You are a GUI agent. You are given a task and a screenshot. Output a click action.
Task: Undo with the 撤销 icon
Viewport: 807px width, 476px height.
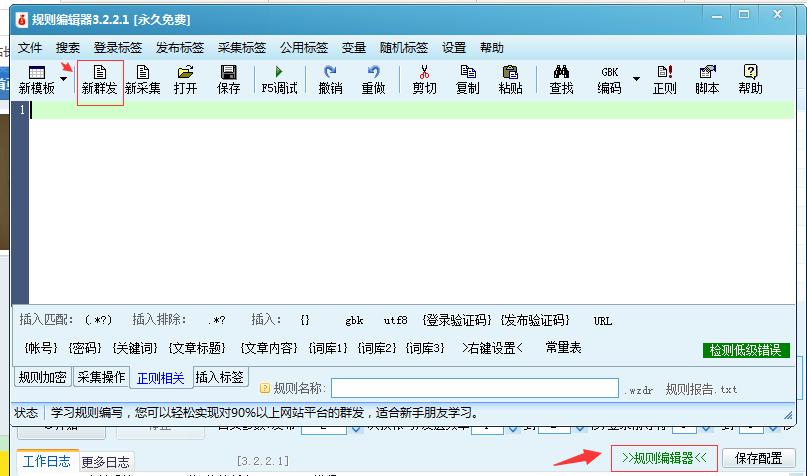click(x=330, y=80)
